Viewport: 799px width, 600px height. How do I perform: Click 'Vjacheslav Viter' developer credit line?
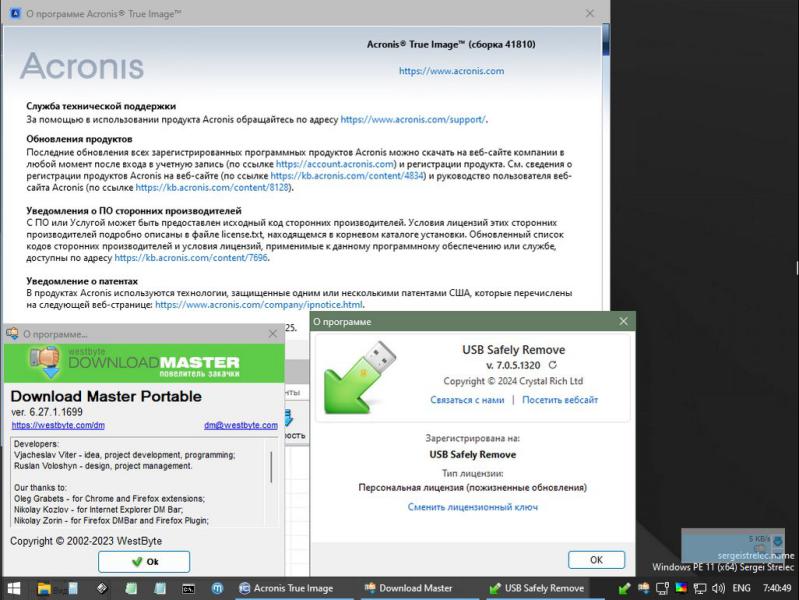pyautogui.click(x=125, y=455)
